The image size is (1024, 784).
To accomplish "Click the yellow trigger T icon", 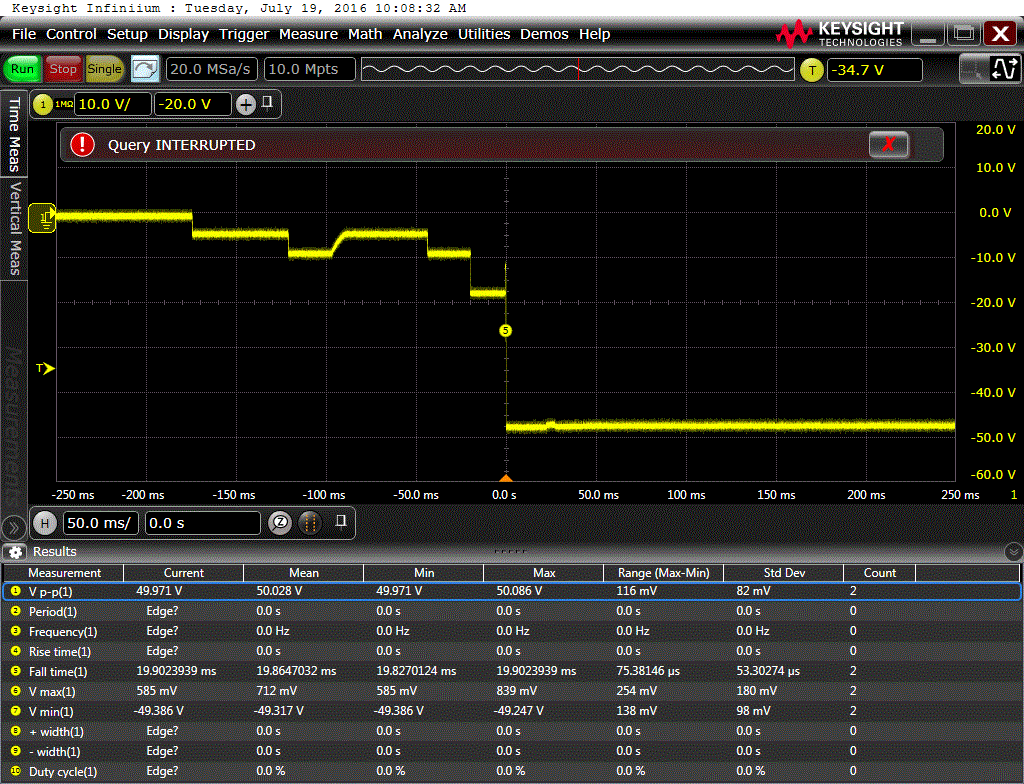I will tap(812, 70).
